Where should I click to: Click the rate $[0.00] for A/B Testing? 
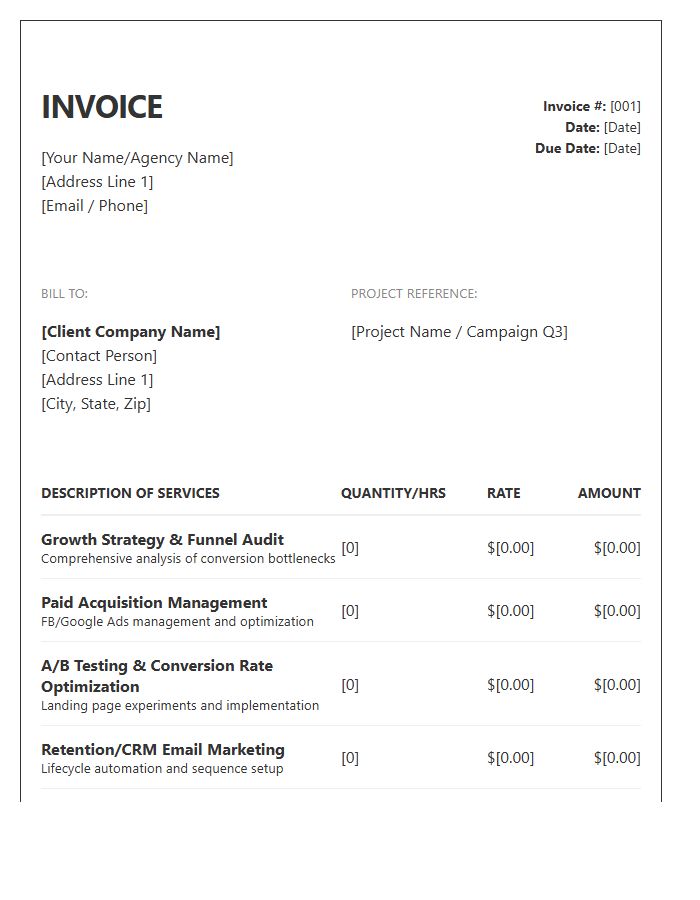tap(511, 685)
